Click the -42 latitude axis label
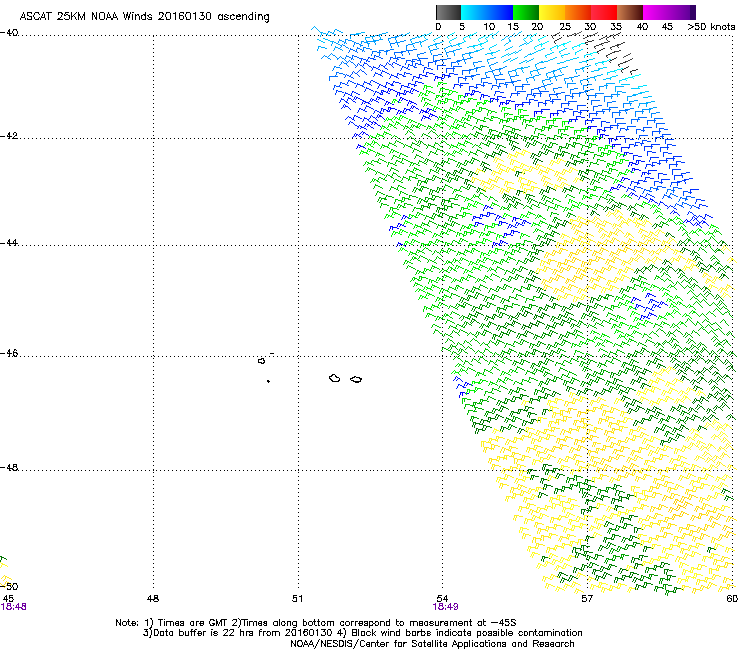740x650 pixels. (9, 136)
